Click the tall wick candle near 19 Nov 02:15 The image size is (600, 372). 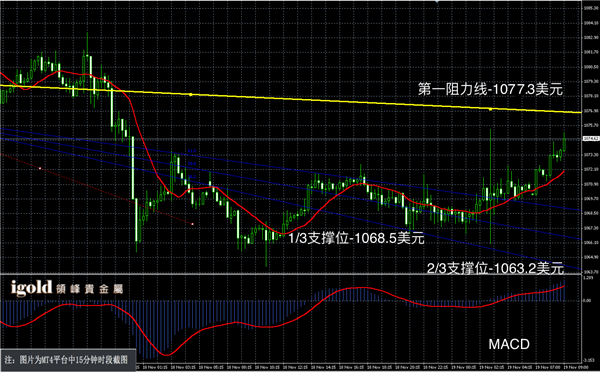tap(491, 186)
